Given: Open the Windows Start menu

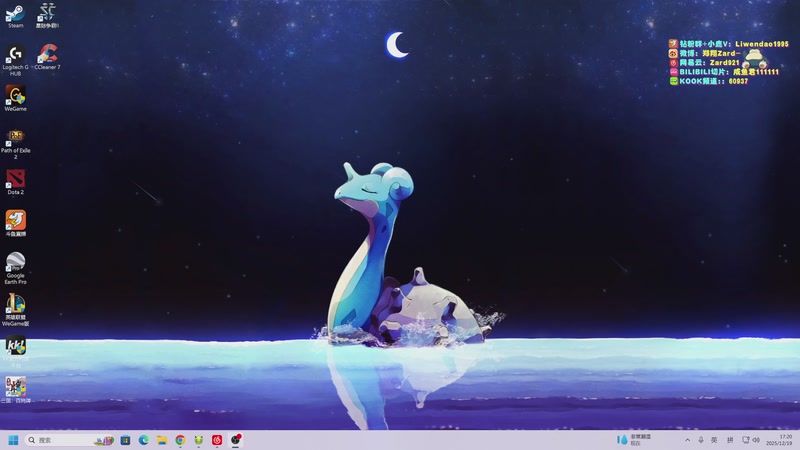Looking at the screenshot, I should pyautogui.click(x=13, y=440).
